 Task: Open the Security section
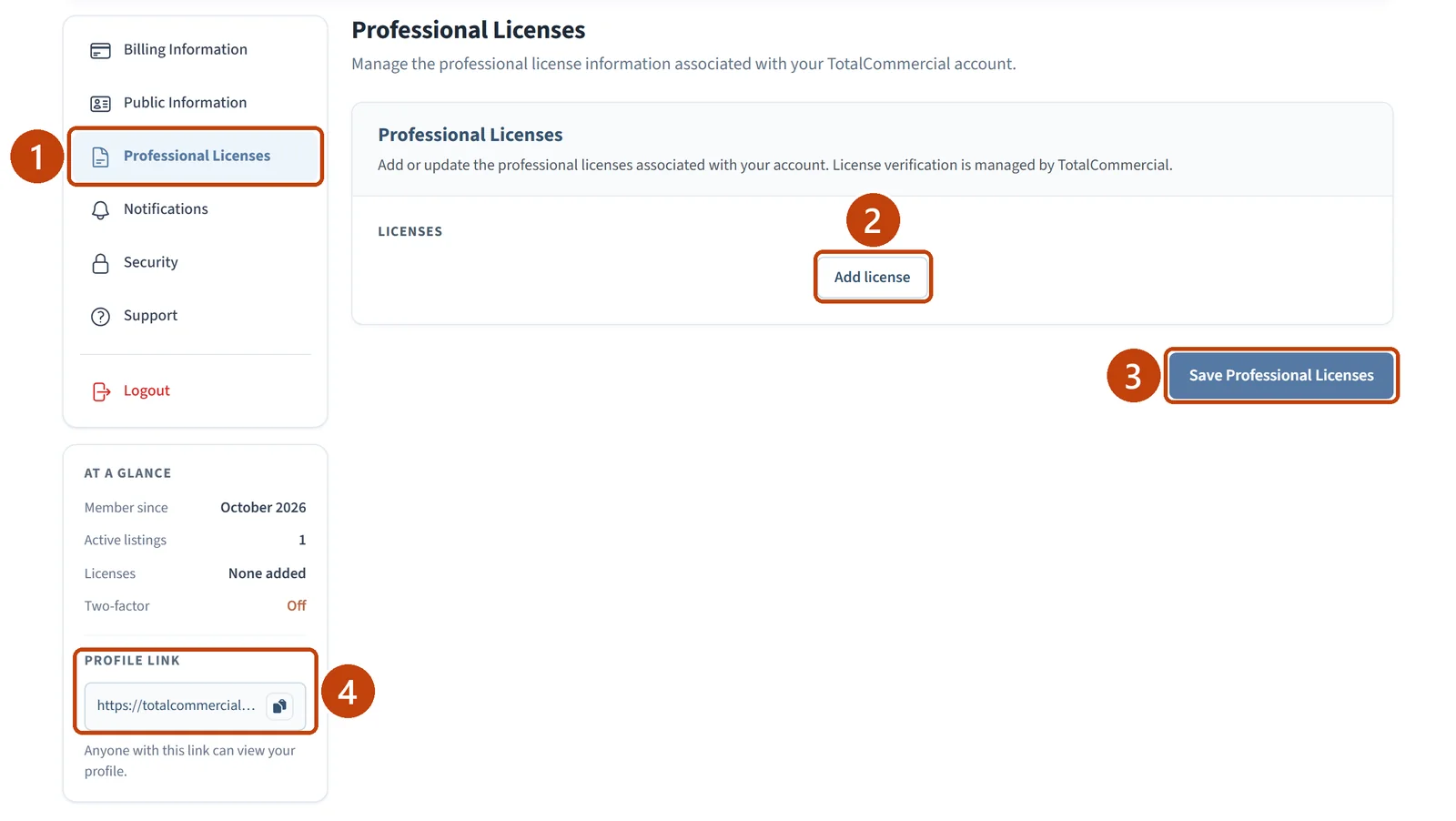[x=196, y=262]
